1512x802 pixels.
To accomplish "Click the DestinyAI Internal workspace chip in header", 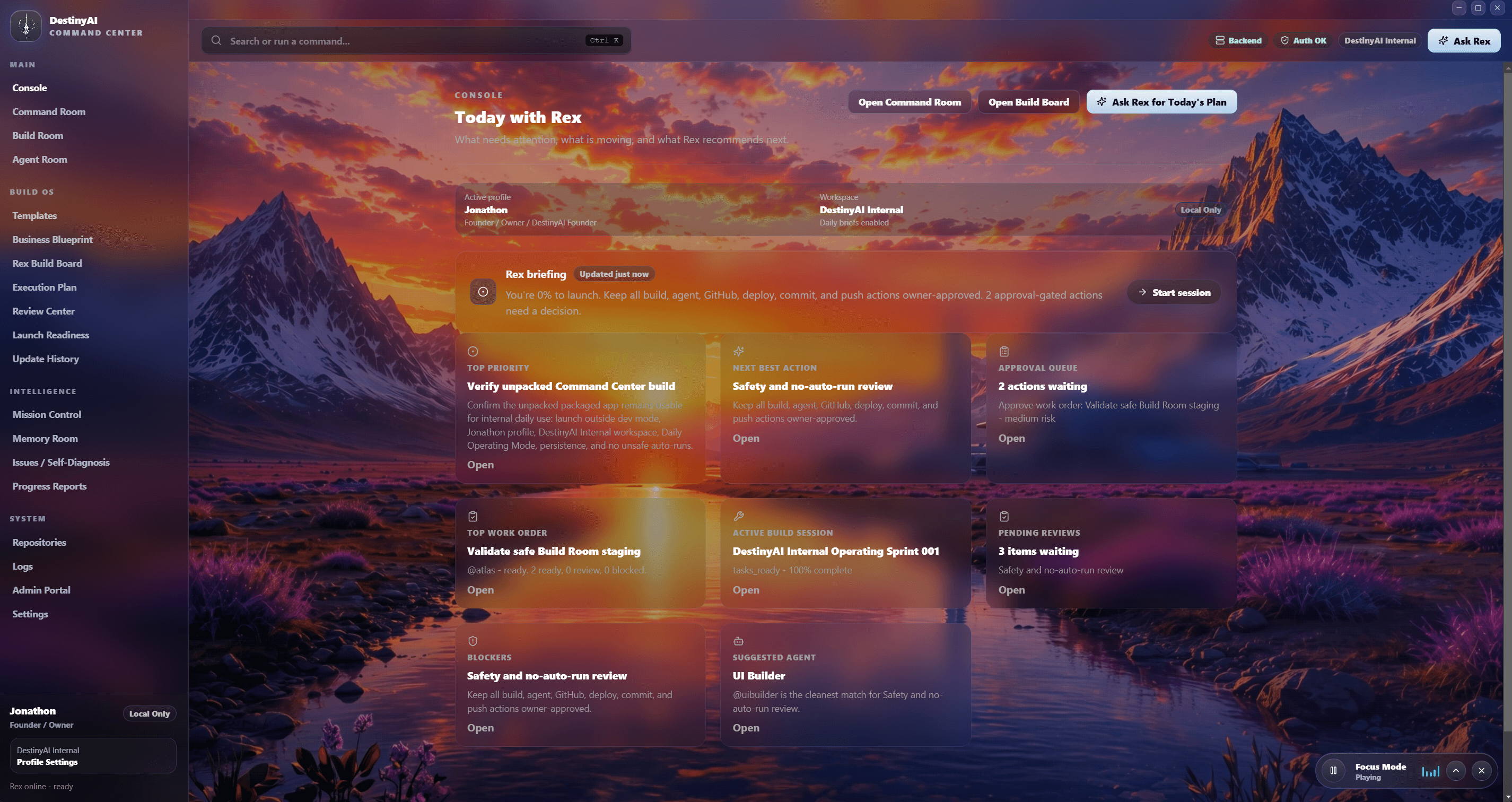I will [x=1380, y=40].
